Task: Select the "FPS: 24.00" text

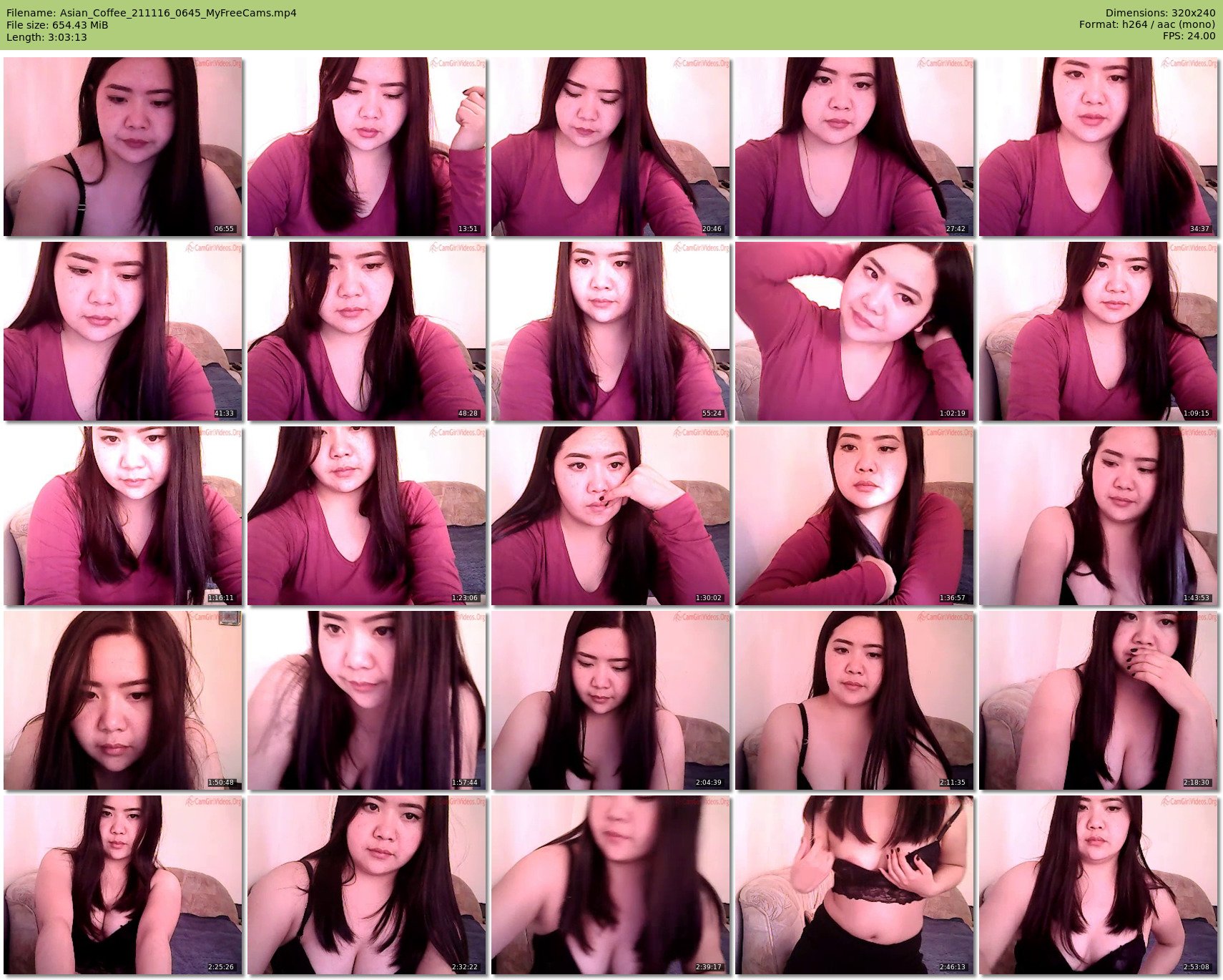Action: (1189, 36)
